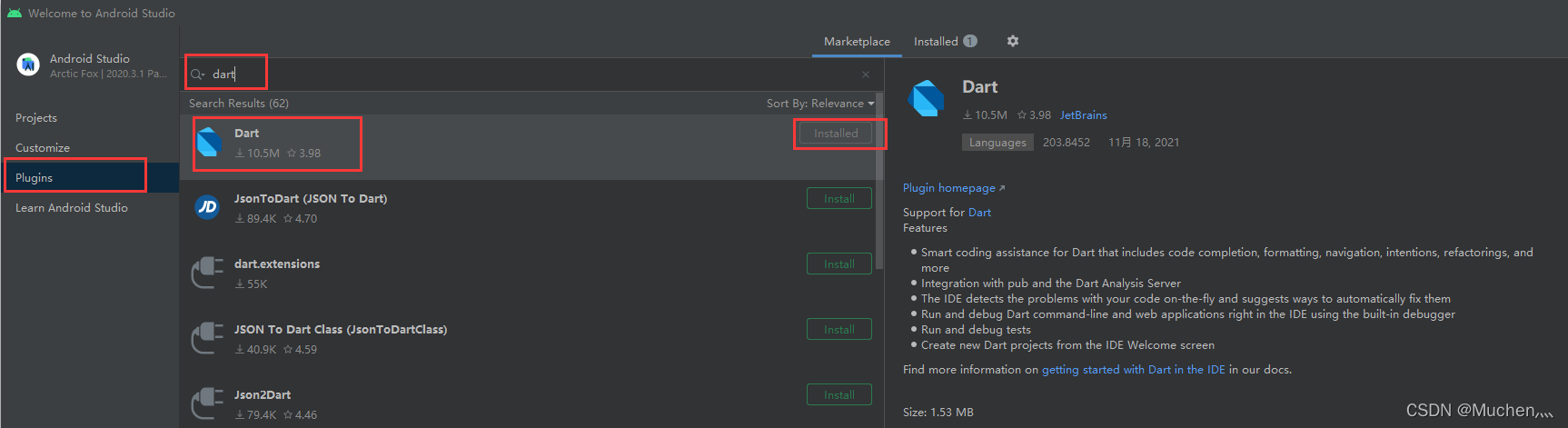The height and width of the screenshot is (428, 1568).
Task: Click the JSON To Dart Class plug icon
Action: tap(208, 338)
